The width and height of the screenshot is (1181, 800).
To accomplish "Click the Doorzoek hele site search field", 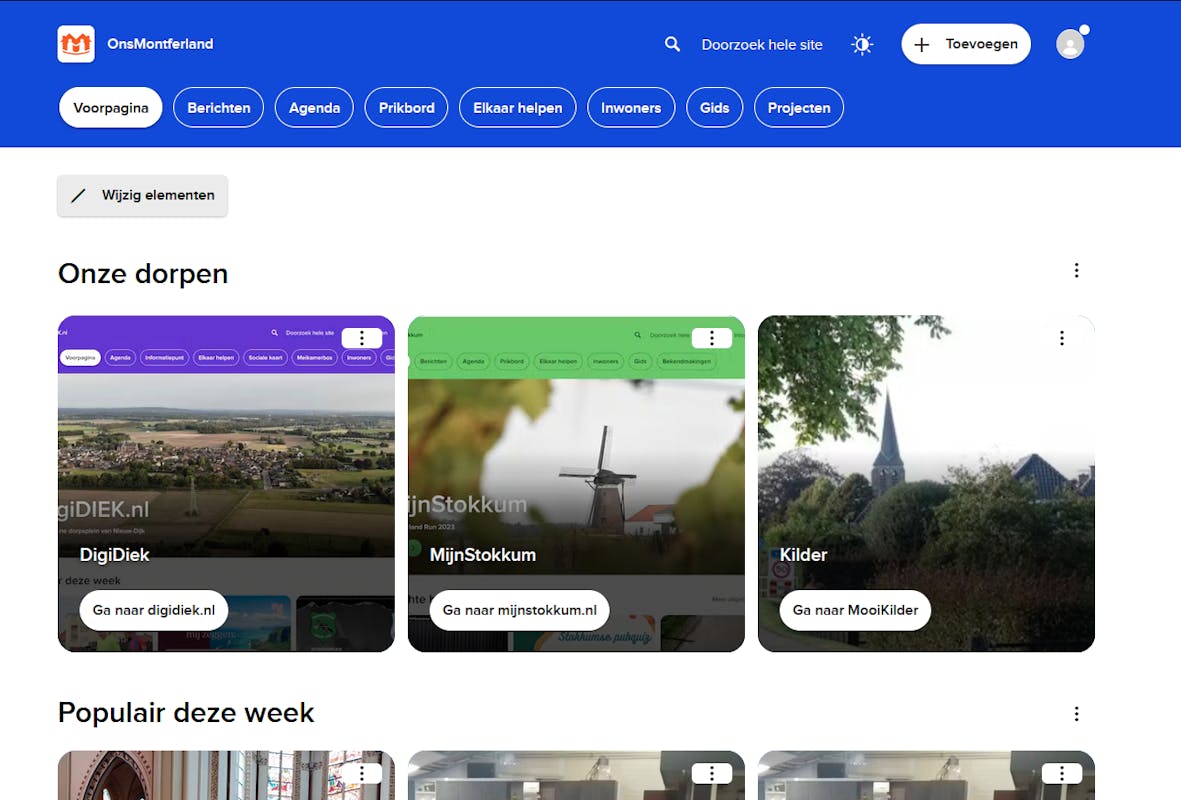I will (762, 44).
